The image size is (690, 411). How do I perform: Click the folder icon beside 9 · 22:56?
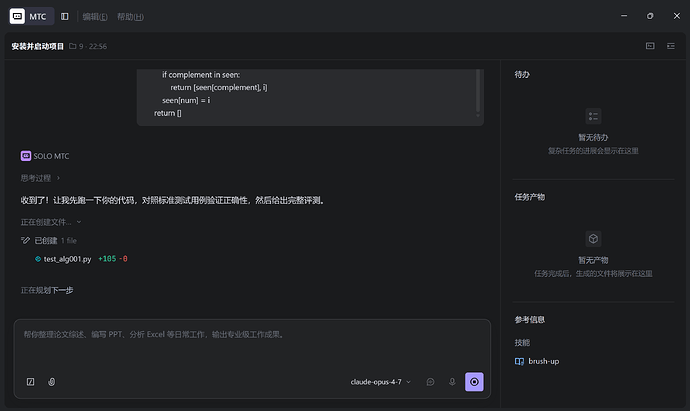(x=73, y=46)
